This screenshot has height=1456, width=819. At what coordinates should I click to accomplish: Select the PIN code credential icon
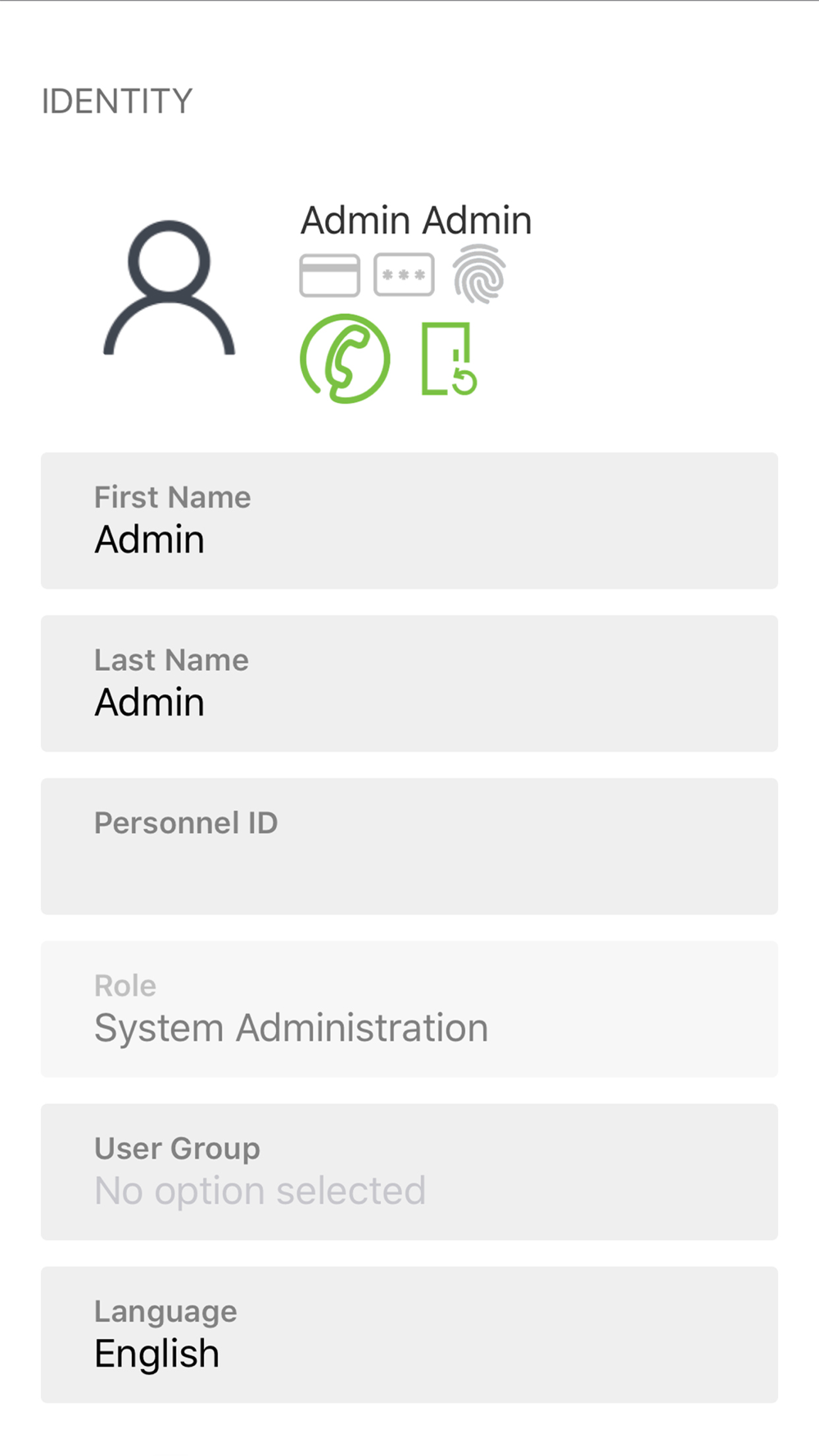coord(404,275)
